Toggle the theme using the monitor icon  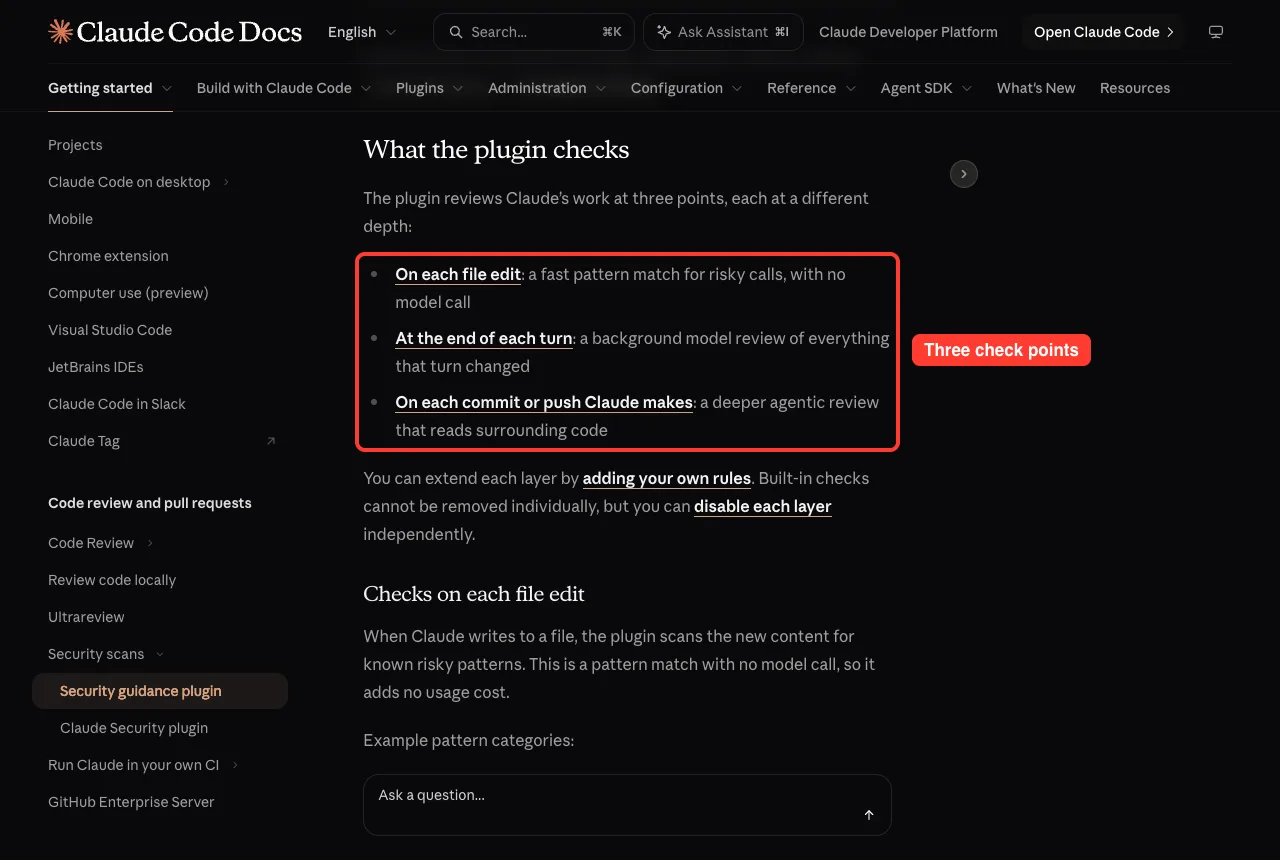tap(1216, 32)
